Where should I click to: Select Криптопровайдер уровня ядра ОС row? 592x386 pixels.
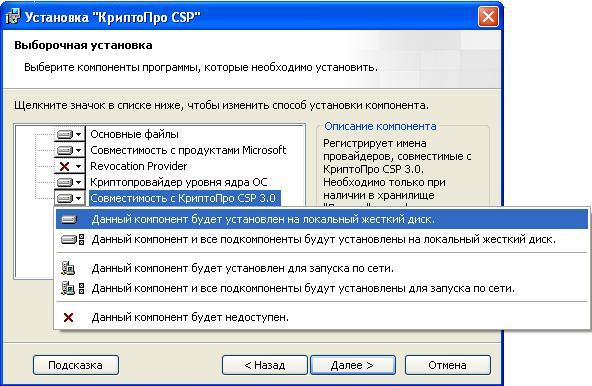[179, 182]
